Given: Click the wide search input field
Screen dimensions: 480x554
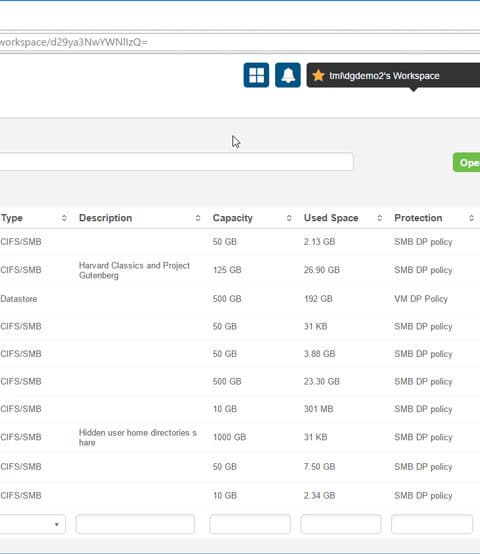Looking at the screenshot, I should coord(176,162).
